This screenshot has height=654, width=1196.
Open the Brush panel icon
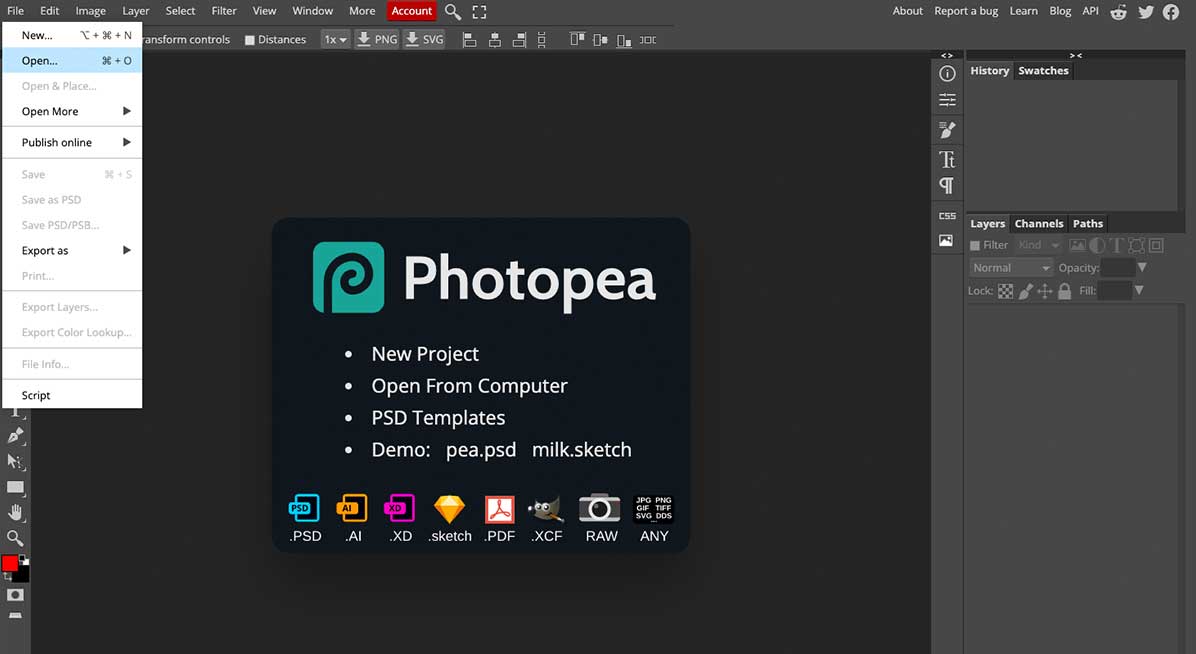click(947, 130)
